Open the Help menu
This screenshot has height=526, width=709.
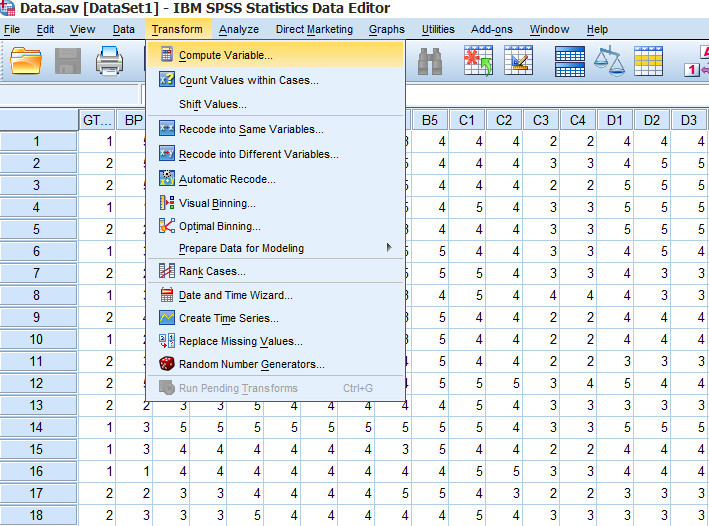point(597,29)
